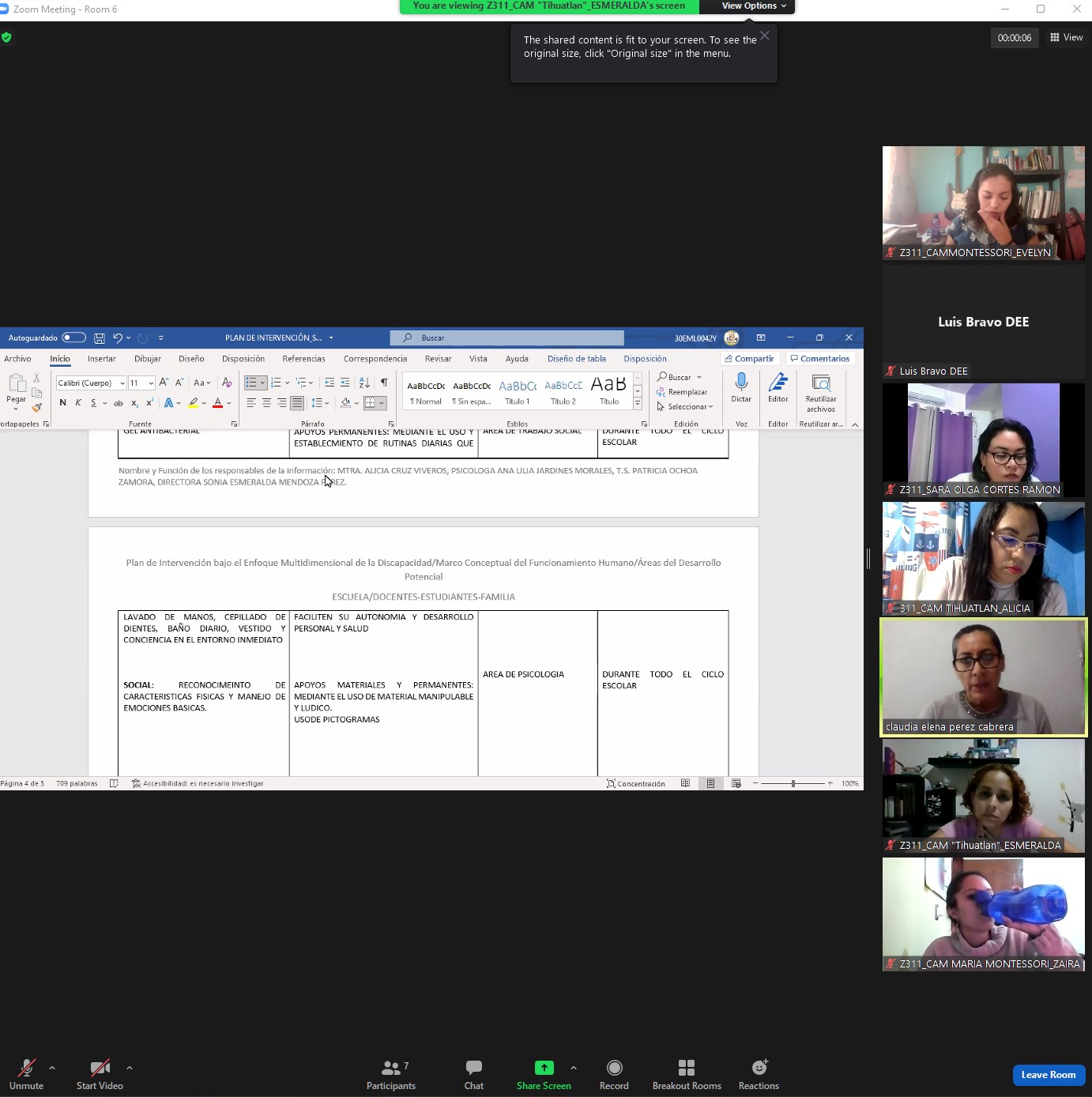Click the Justify alignment icon
Viewport: 1092px width, 1097px height.
coord(297,403)
